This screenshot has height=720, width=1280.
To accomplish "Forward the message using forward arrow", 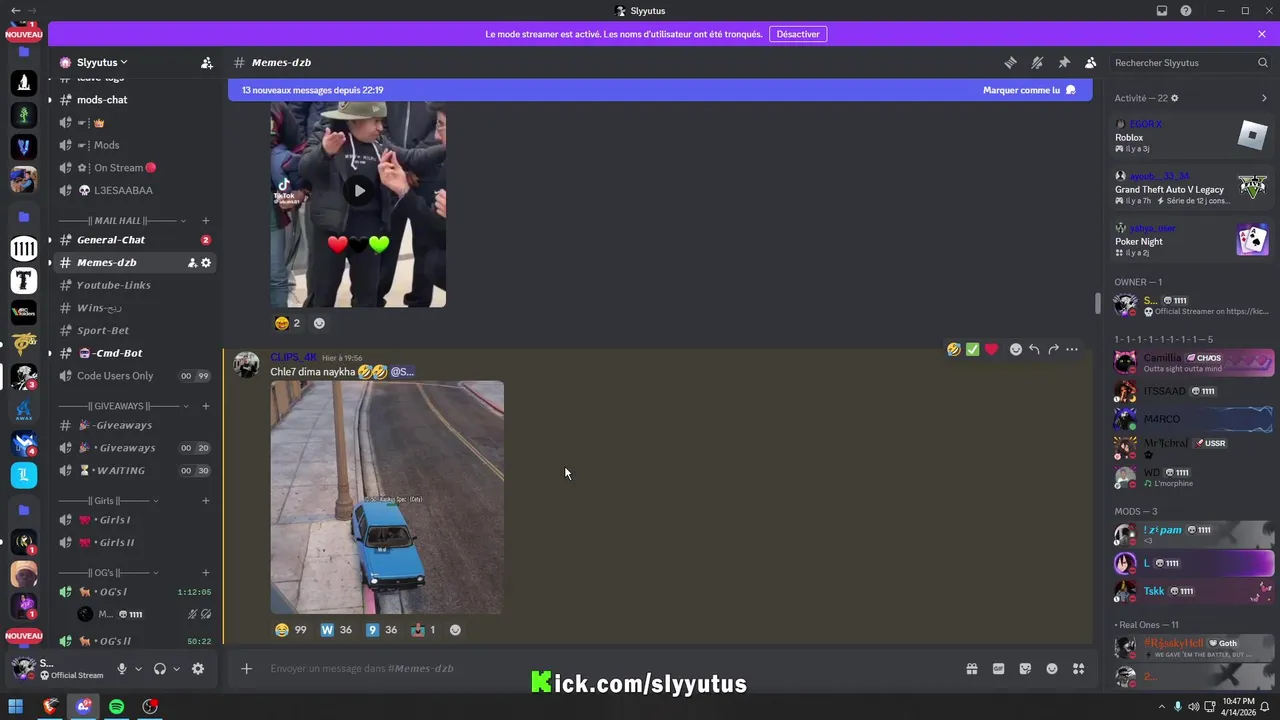I will tap(1053, 349).
